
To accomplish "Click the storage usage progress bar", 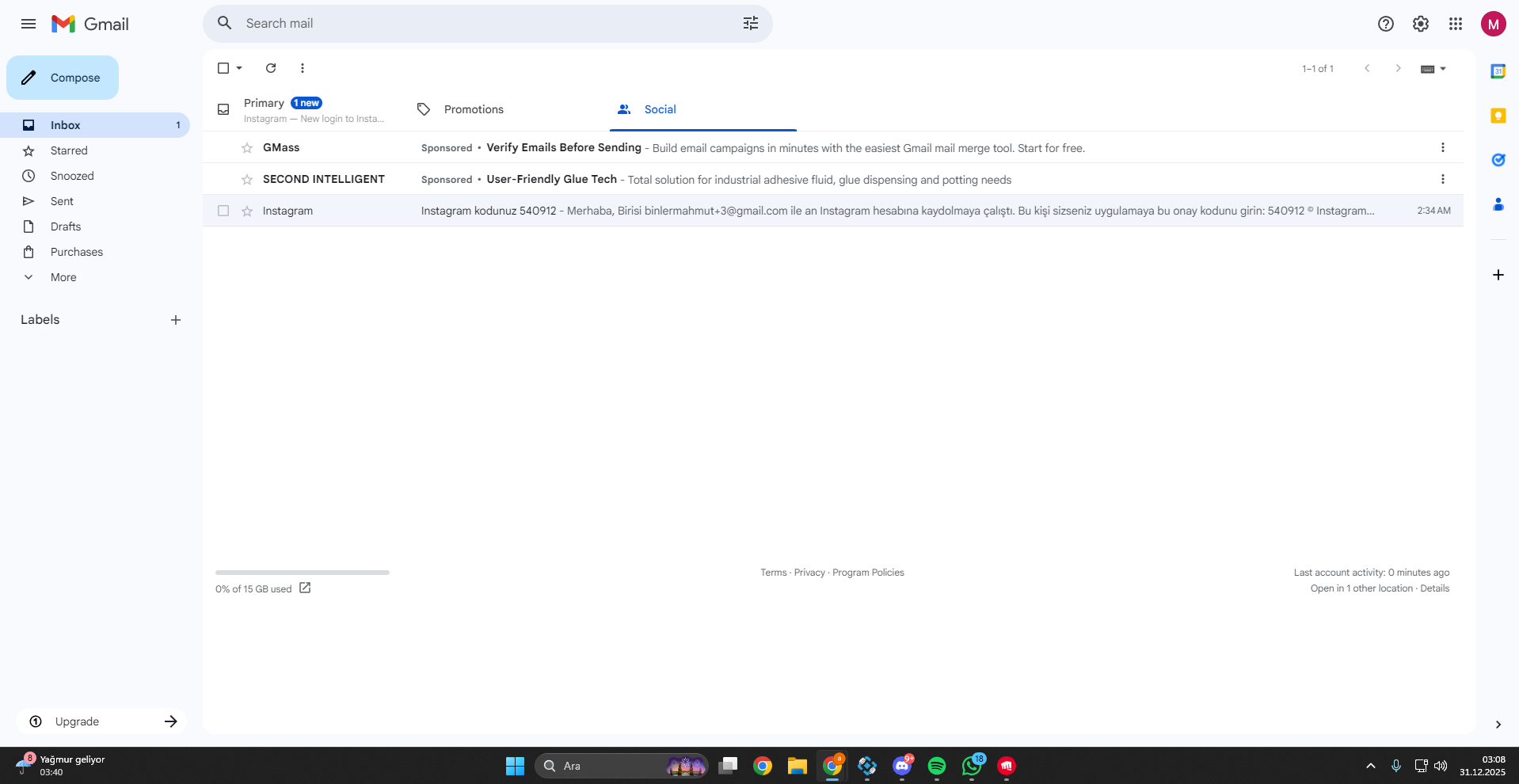I will [303, 572].
